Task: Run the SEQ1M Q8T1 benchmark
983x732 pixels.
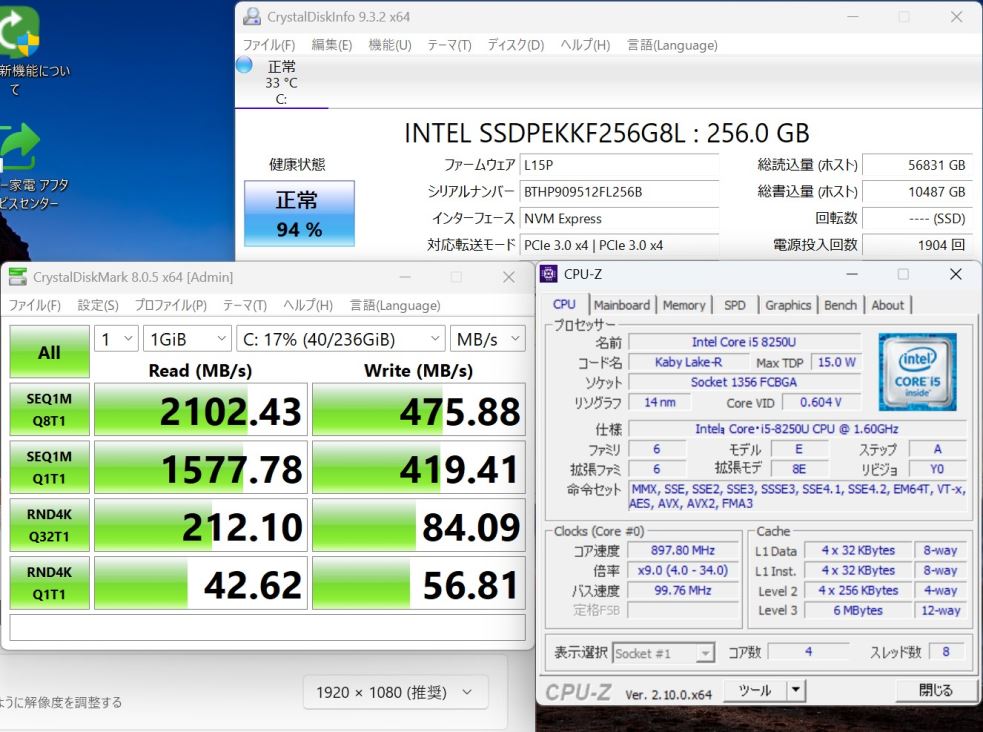Action: tap(50, 409)
